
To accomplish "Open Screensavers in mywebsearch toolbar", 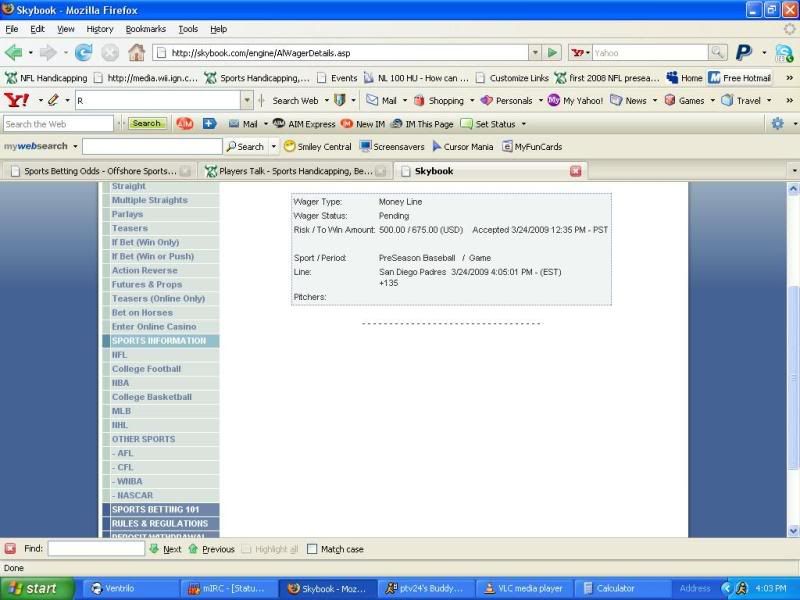I will [x=392, y=146].
